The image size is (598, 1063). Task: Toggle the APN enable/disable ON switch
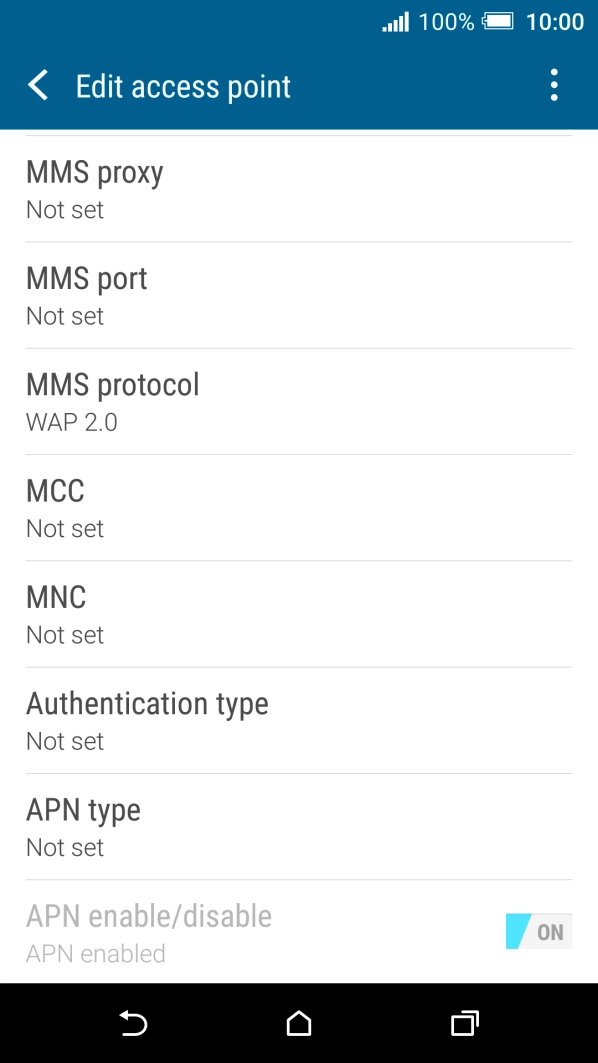click(x=539, y=931)
